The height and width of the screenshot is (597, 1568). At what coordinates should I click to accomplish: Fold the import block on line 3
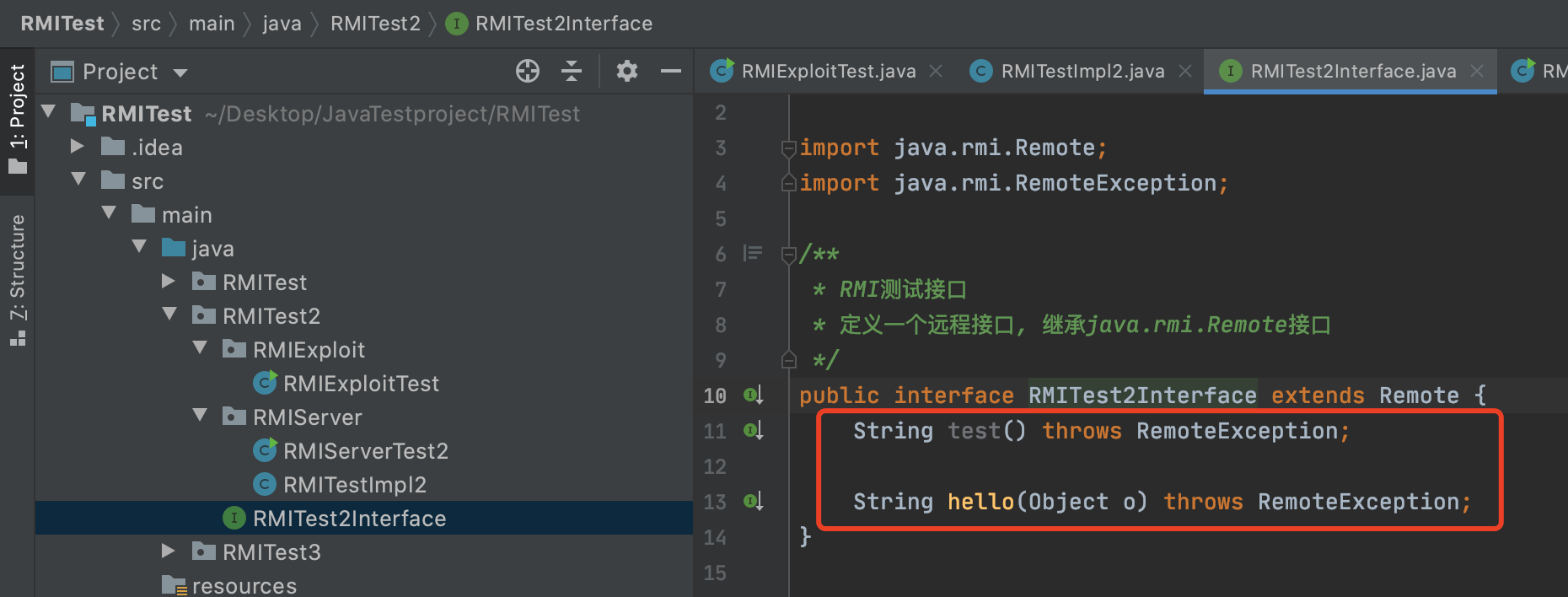[x=789, y=148]
